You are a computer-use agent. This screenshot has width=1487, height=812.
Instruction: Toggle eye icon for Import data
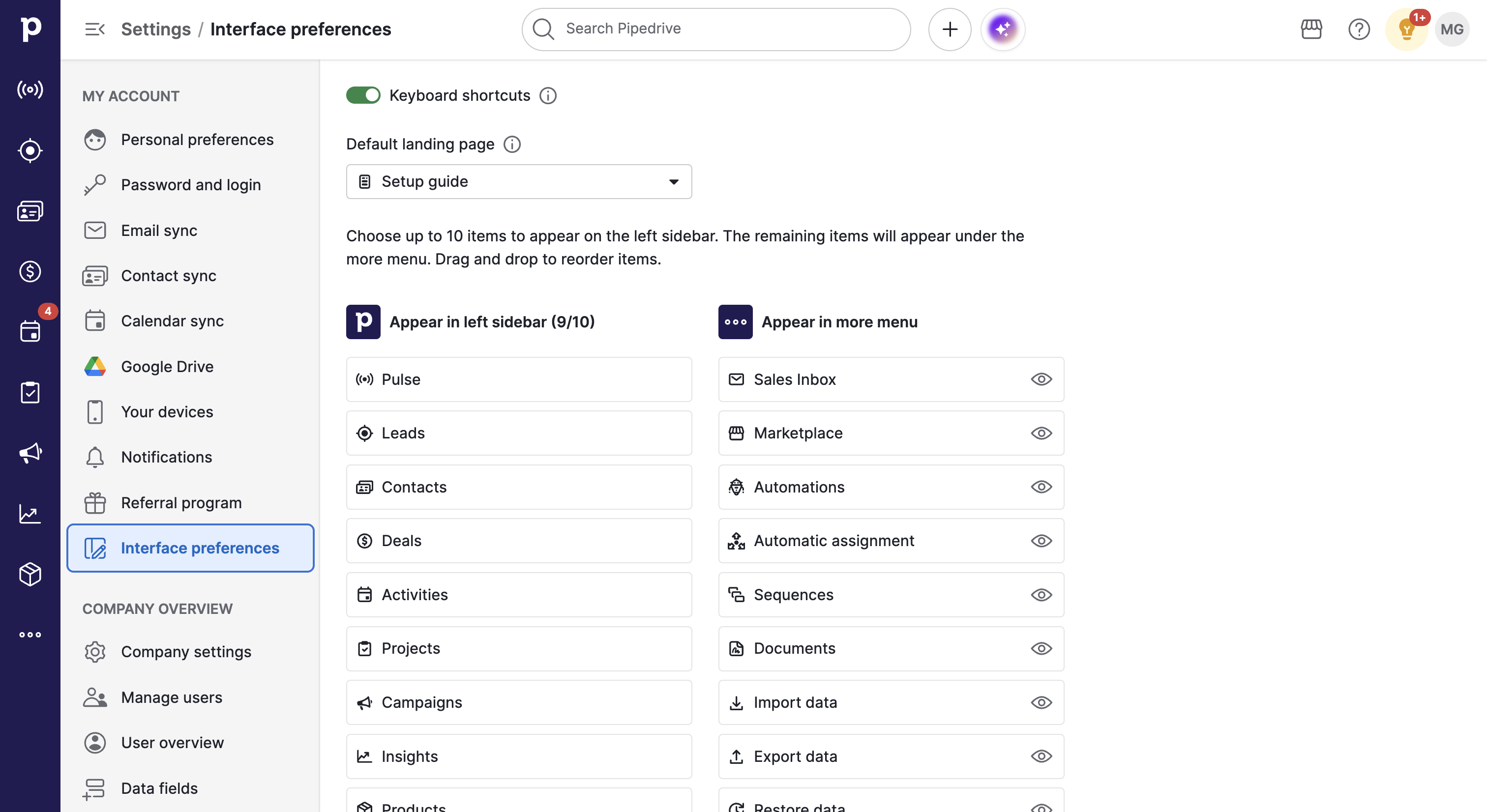(x=1041, y=702)
